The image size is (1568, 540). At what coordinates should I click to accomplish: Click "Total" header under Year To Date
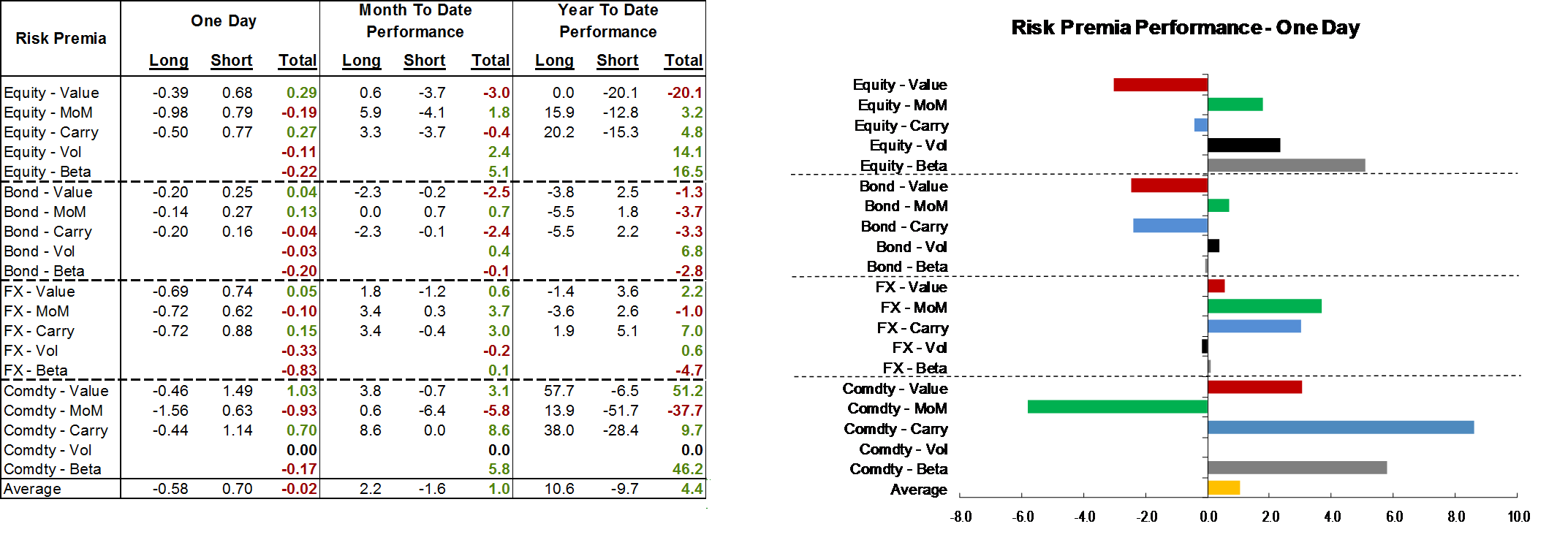pyautogui.click(x=683, y=61)
